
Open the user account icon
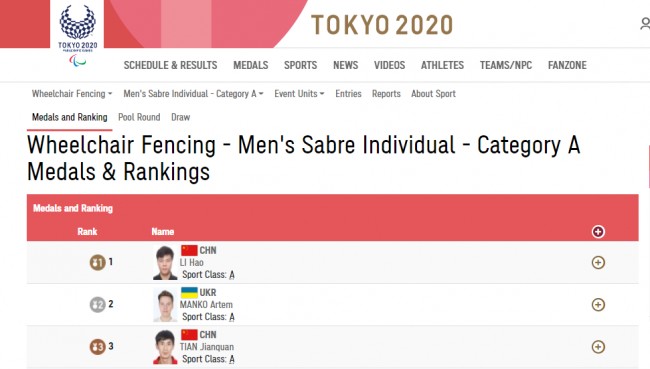click(x=645, y=24)
